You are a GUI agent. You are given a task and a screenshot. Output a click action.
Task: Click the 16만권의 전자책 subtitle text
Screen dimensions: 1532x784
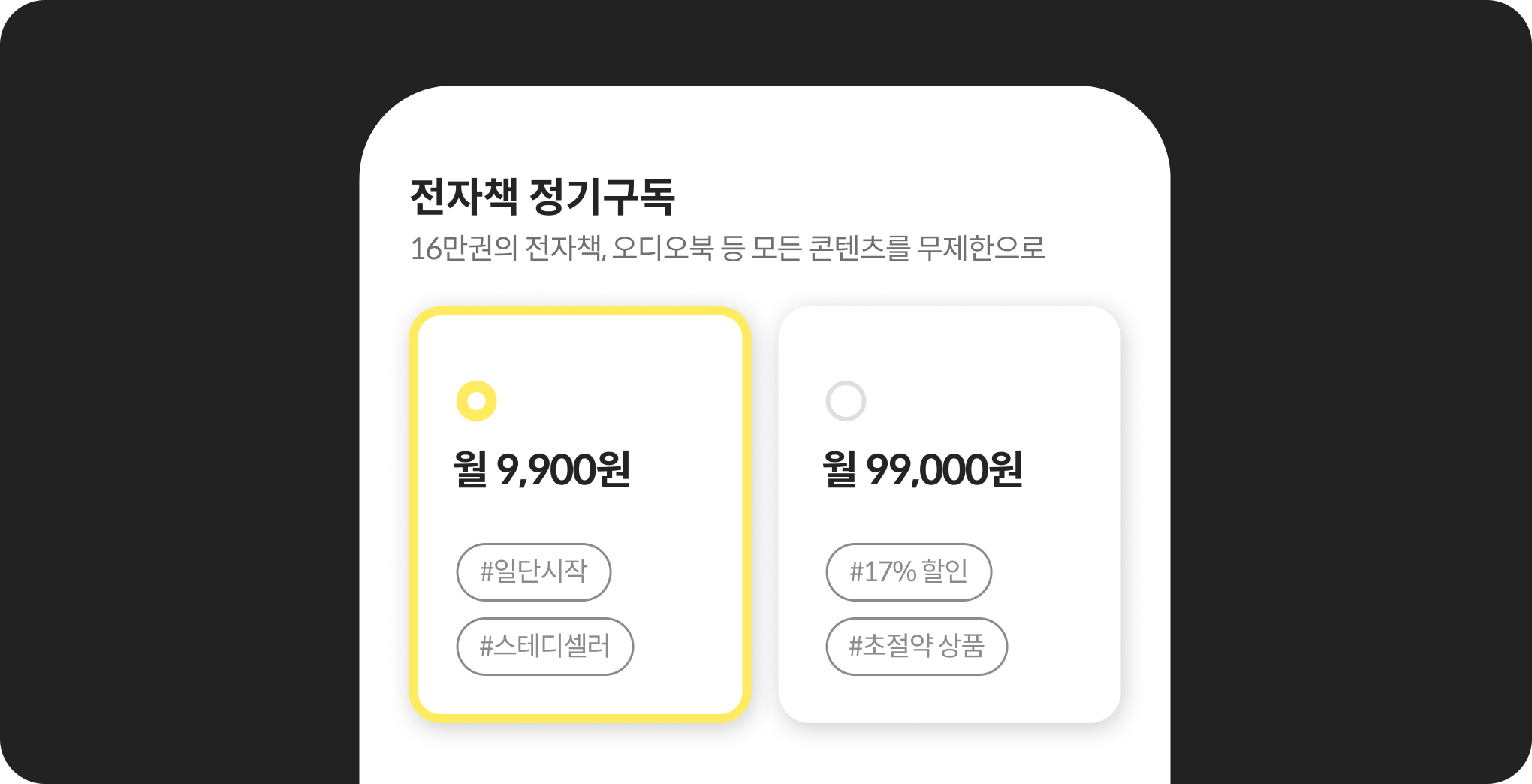click(x=727, y=248)
